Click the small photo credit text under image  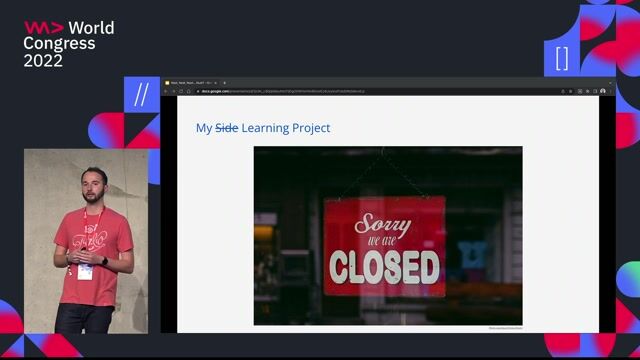click(505, 328)
